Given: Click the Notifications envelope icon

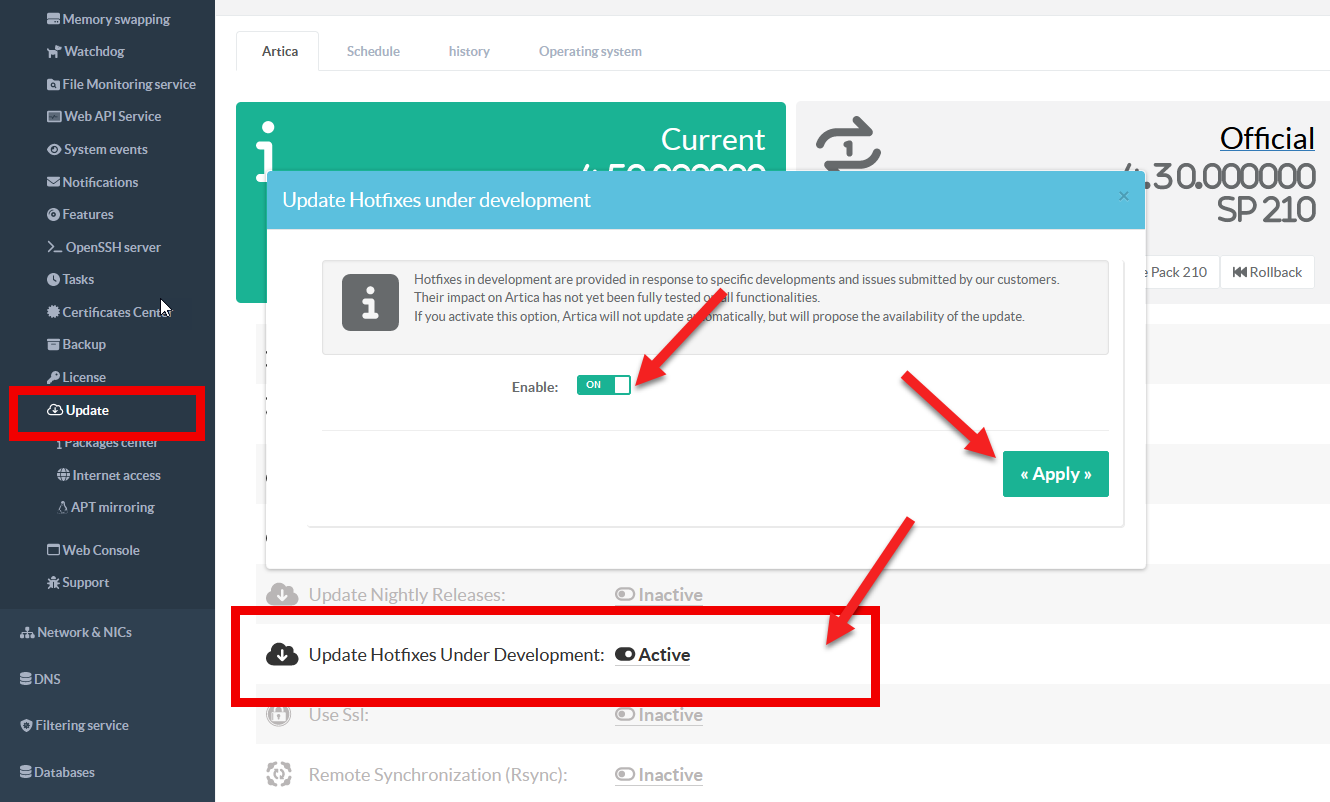Looking at the screenshot, I should [54, 182].
